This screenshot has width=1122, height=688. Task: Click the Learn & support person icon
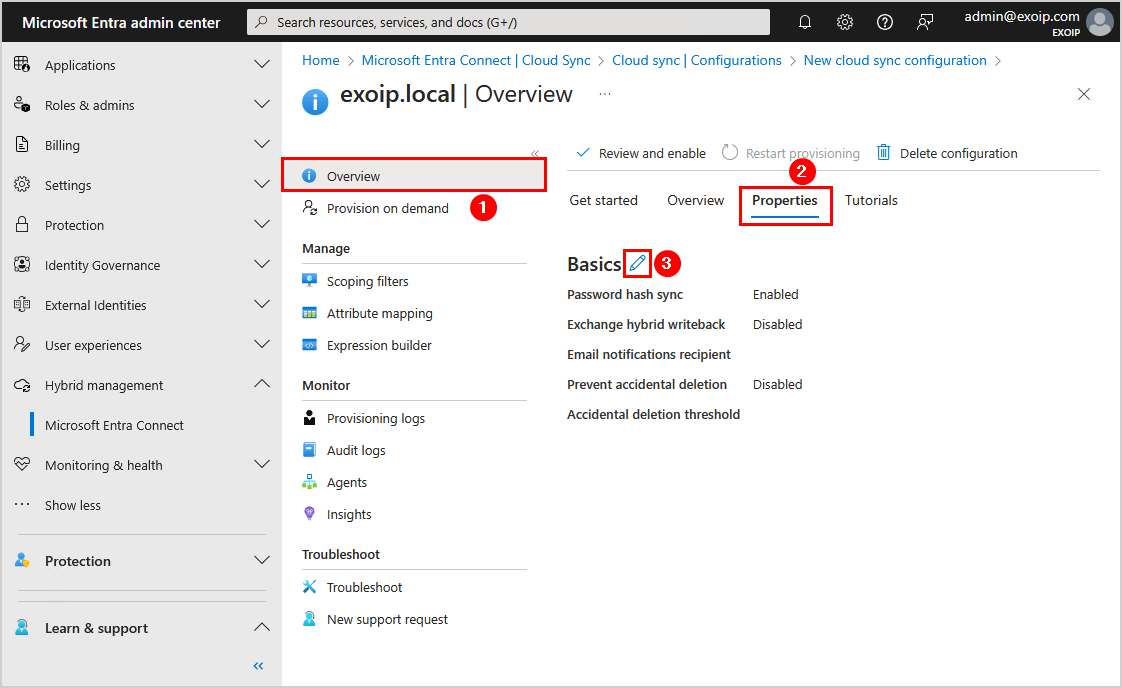click(22, 628)
